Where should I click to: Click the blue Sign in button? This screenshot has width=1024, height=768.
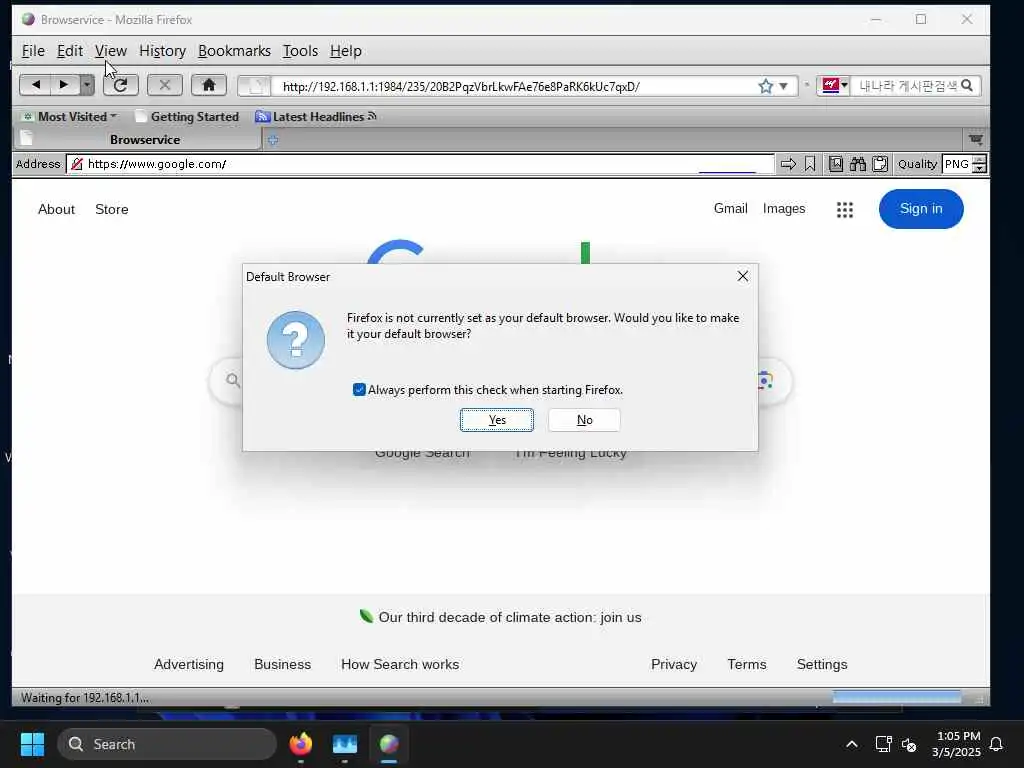[x=921, y=209]
